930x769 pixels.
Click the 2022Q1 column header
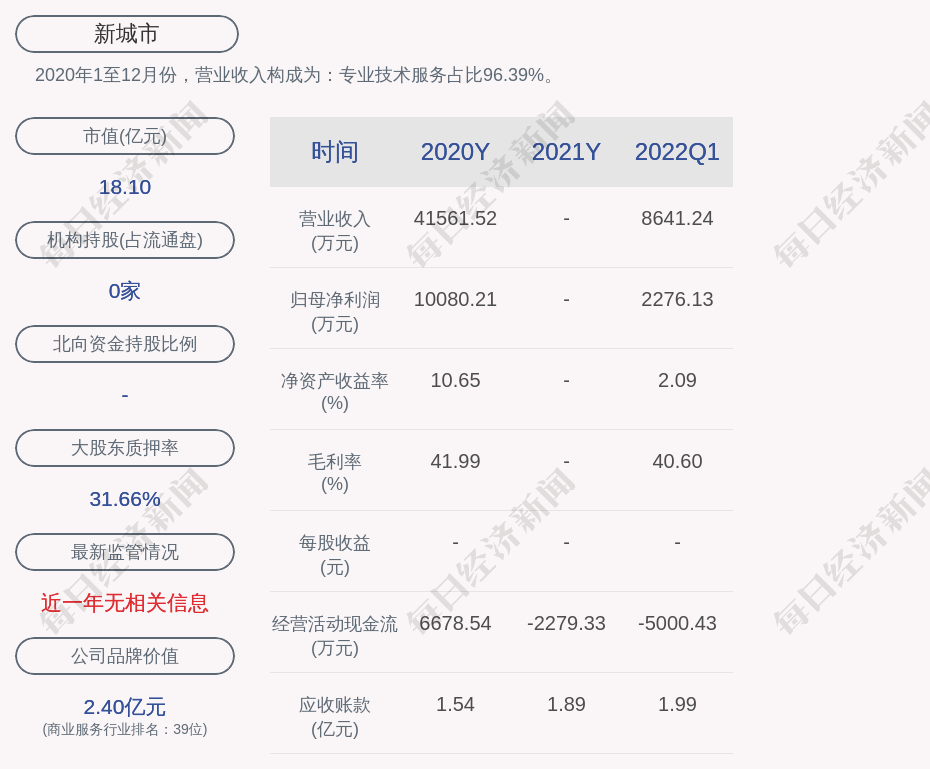point(677,152)
